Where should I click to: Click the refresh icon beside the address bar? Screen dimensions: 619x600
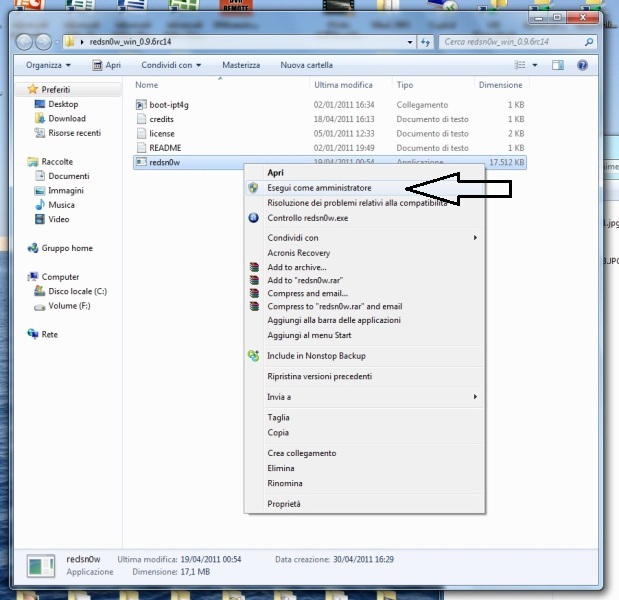pyautogui.click(x=425, y=42)
